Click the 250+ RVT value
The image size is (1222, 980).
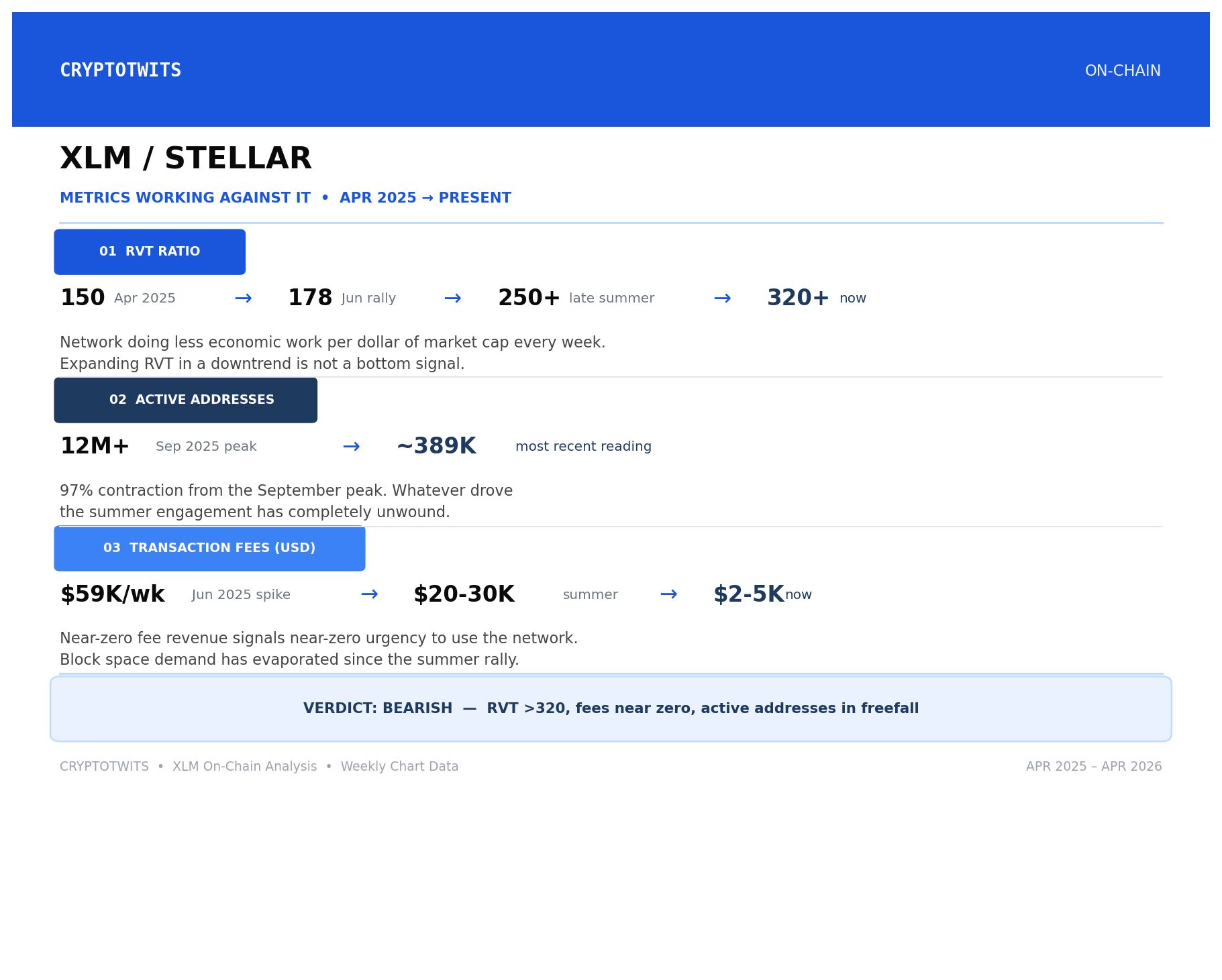[x=529, y=298]
